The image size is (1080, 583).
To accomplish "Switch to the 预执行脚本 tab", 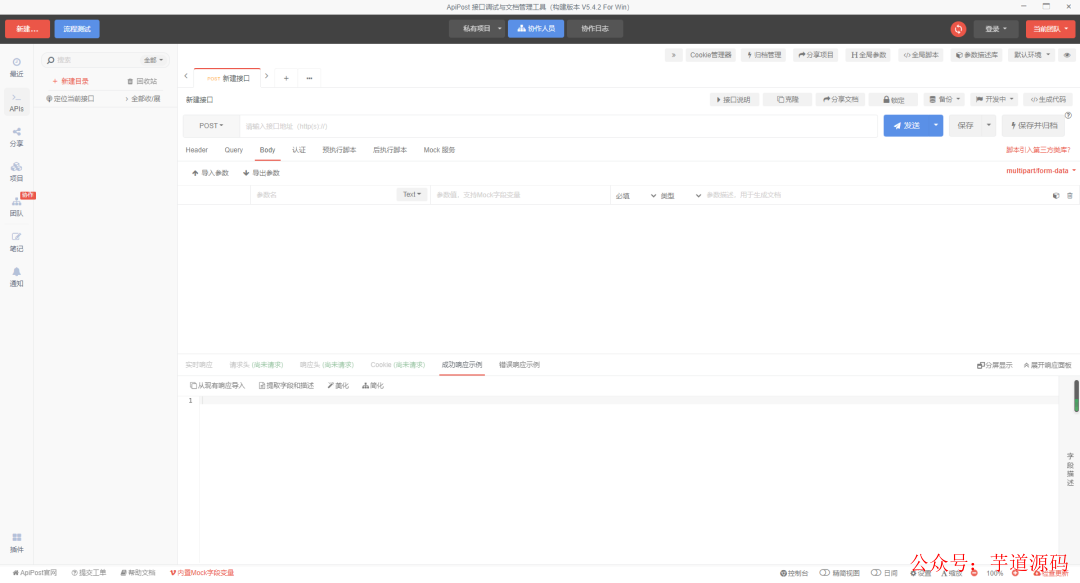I will pyautogui.click(x=339, y=150).
